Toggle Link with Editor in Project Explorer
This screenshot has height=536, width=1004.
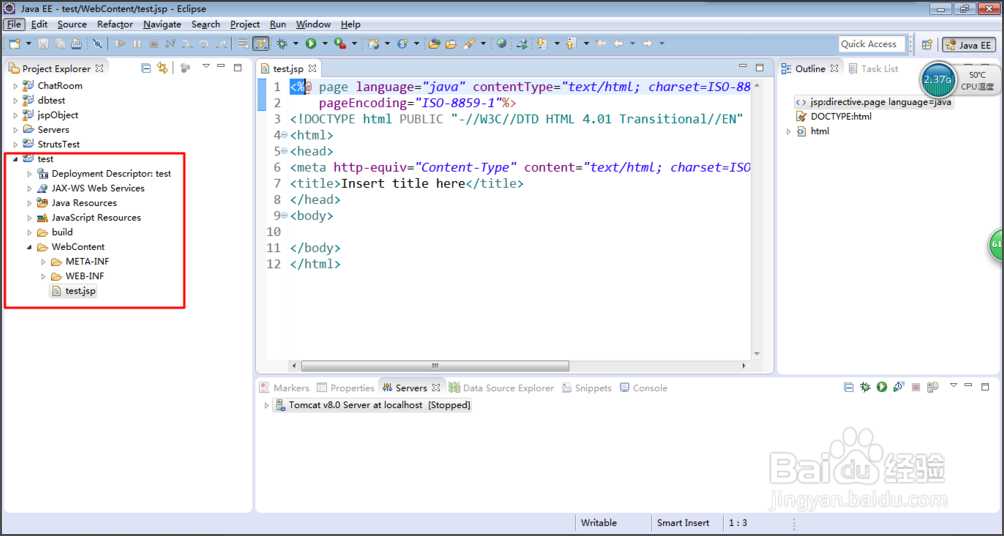pos(163,68)
